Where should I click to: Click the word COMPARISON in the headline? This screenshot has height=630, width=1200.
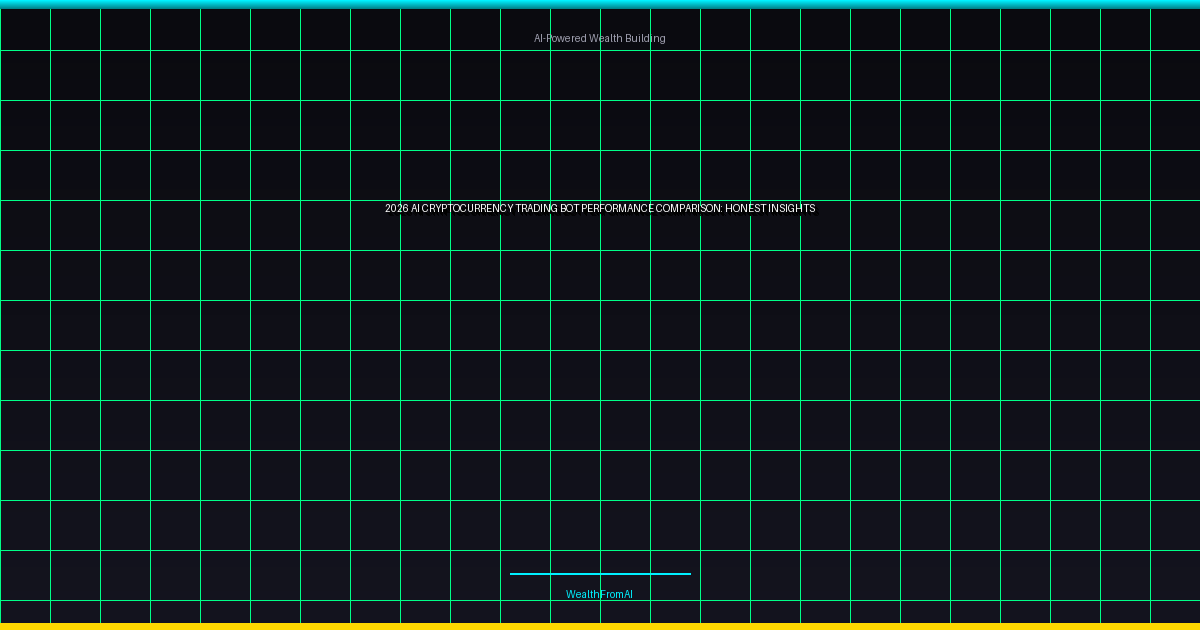tap(687, 208)
